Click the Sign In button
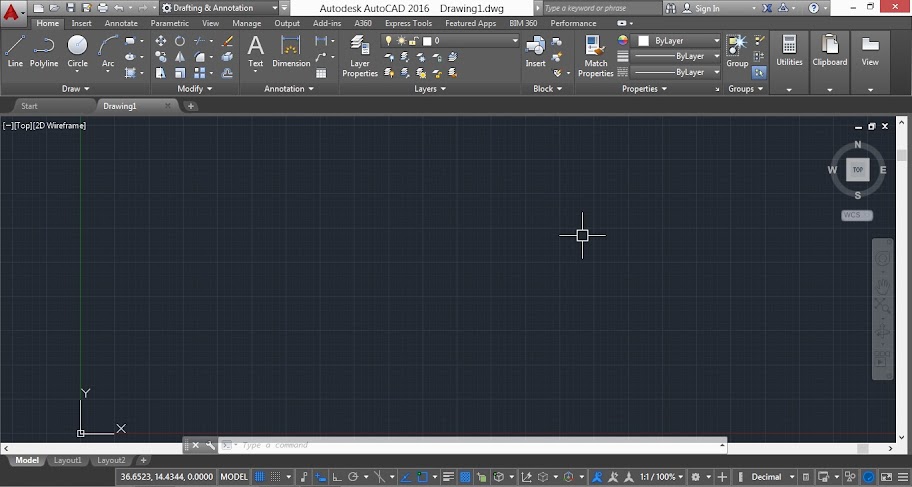The height and width of the screenshot is (487, 912). pyautogui.click(x=707, y=8)
